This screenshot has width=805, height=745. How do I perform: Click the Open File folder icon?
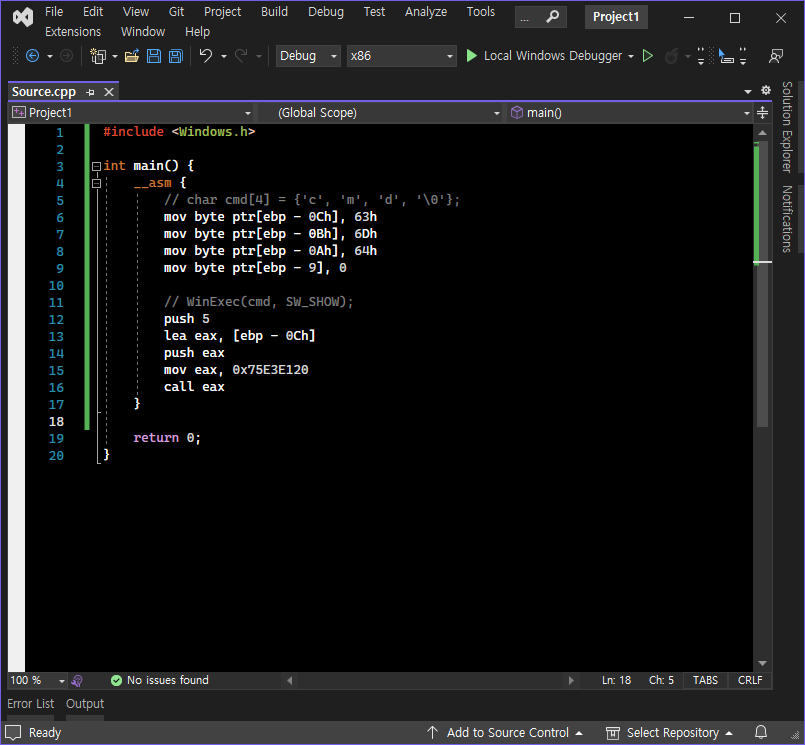(132, 55)
